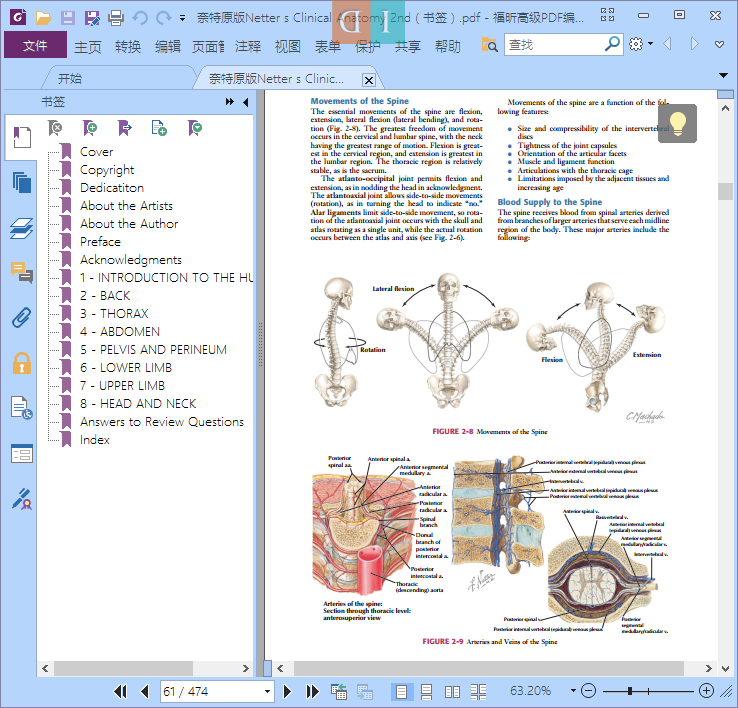Close the Netter's Clinical document tab
The width and height of the screenshot is (738, 708).
(x=369, y=80)
